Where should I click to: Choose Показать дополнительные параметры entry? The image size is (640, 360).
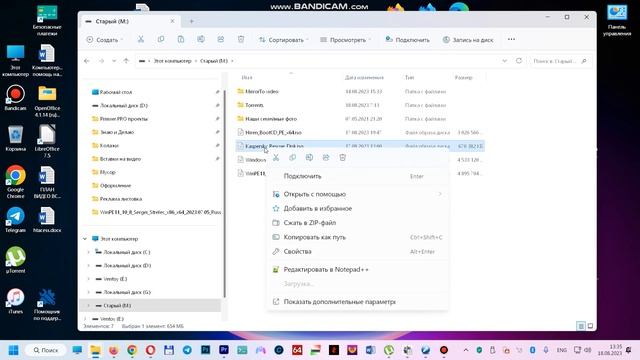click(x=358, y=302)
